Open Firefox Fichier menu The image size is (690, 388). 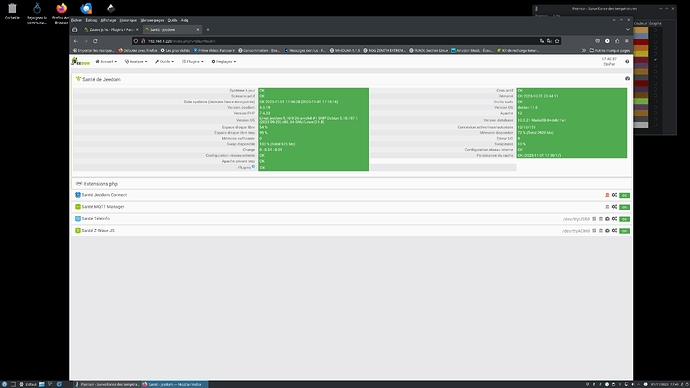click(x=77, y=20)
